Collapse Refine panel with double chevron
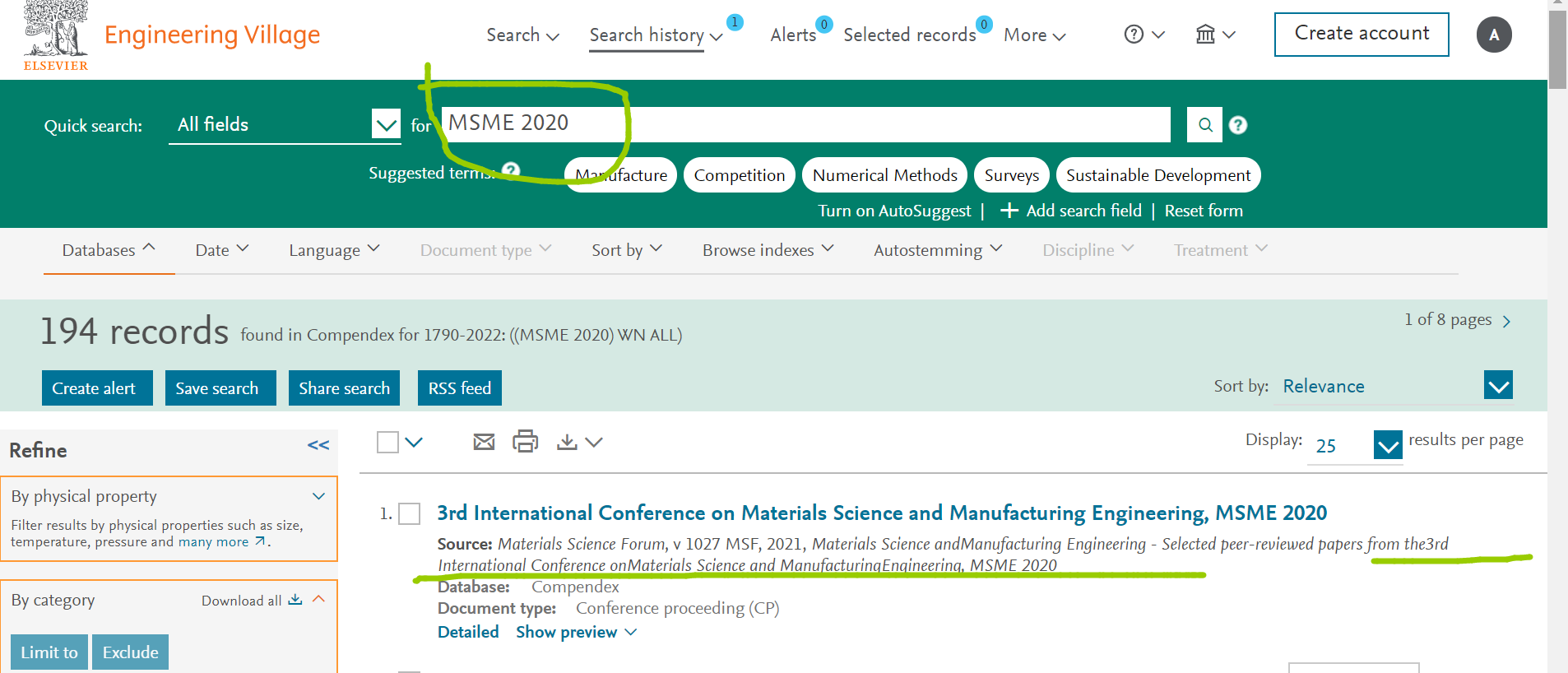 318,445
